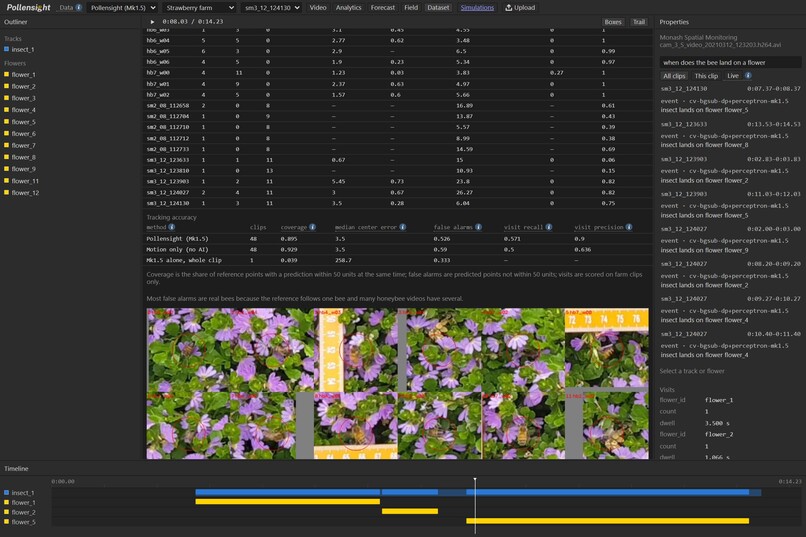Click the info icon beside method column
This screenshot has height=537, width=806.
coord(172,227)
